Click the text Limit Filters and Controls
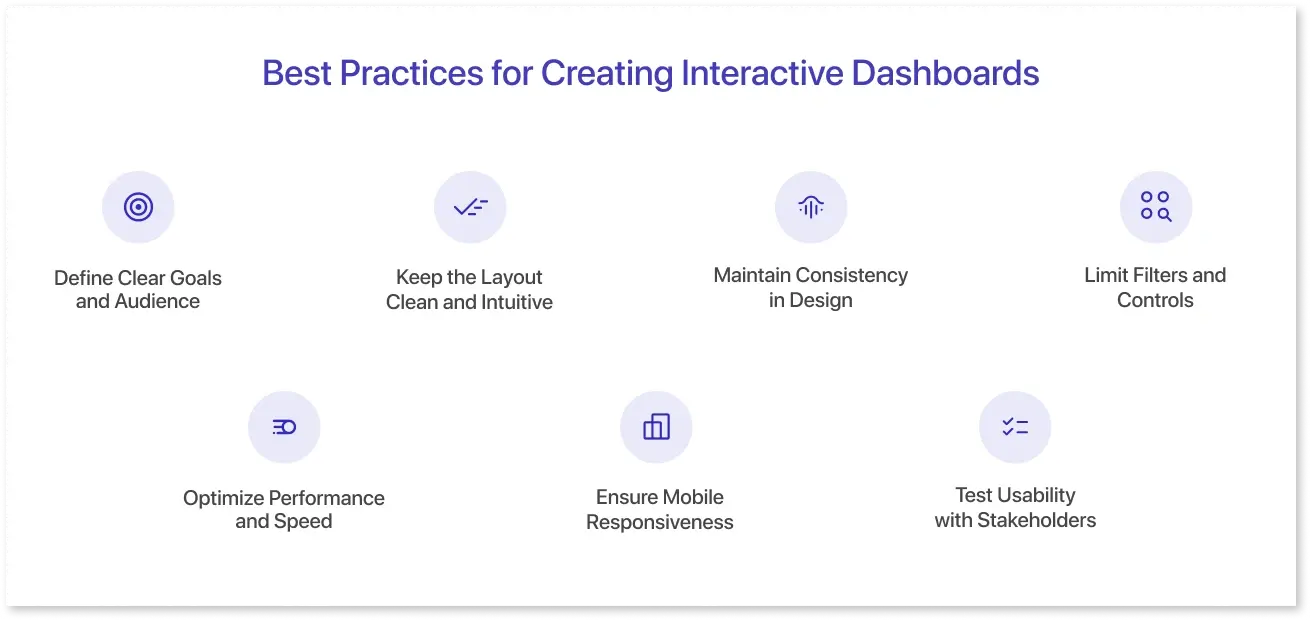The width and height of the screenshot is (1310, 620). click(x=1155, y=288)
